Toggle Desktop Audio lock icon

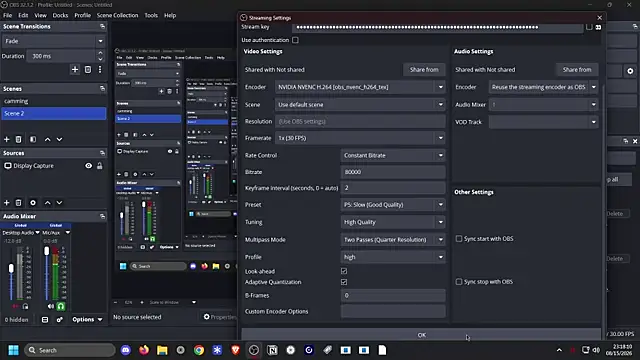26,306
